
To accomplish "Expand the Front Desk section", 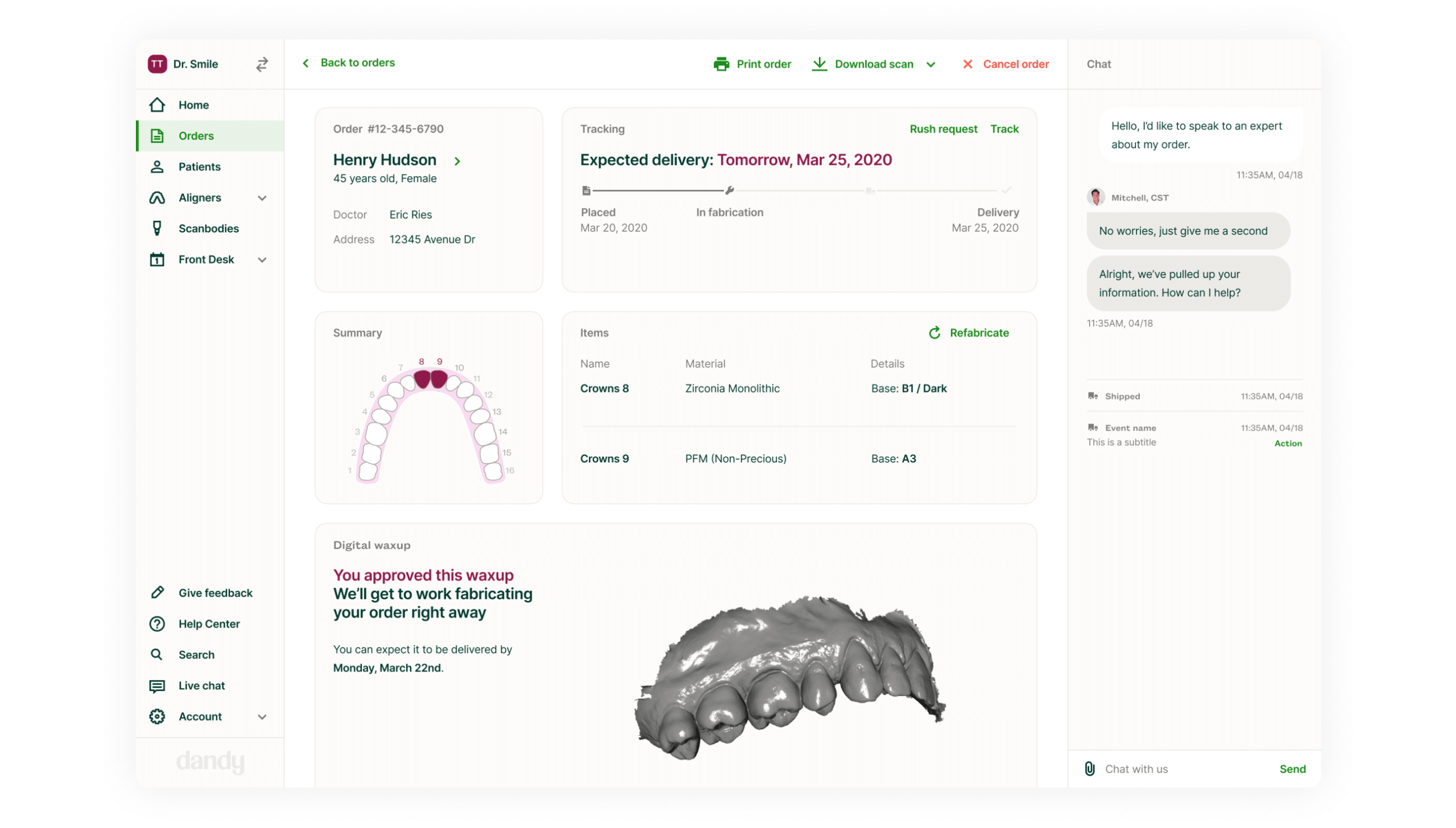I will pos(262,259).
